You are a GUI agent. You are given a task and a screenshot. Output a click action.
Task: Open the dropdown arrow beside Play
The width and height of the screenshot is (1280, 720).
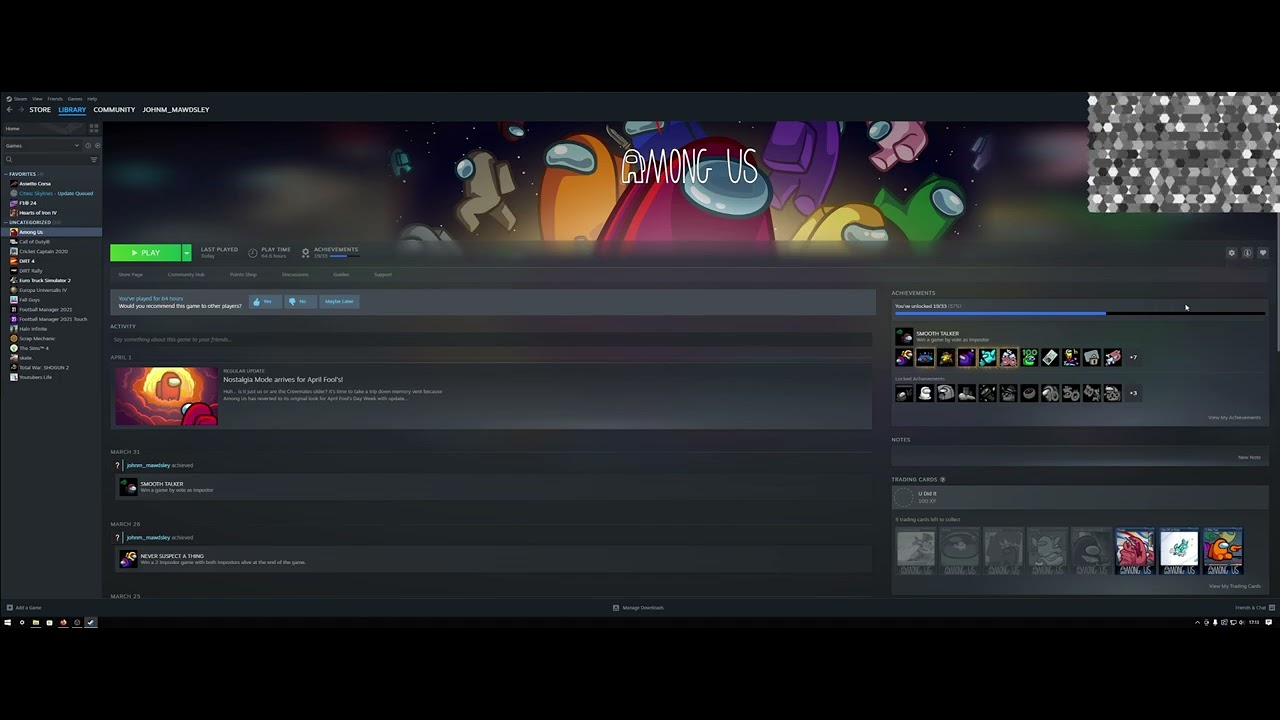[x=186, y=253]
